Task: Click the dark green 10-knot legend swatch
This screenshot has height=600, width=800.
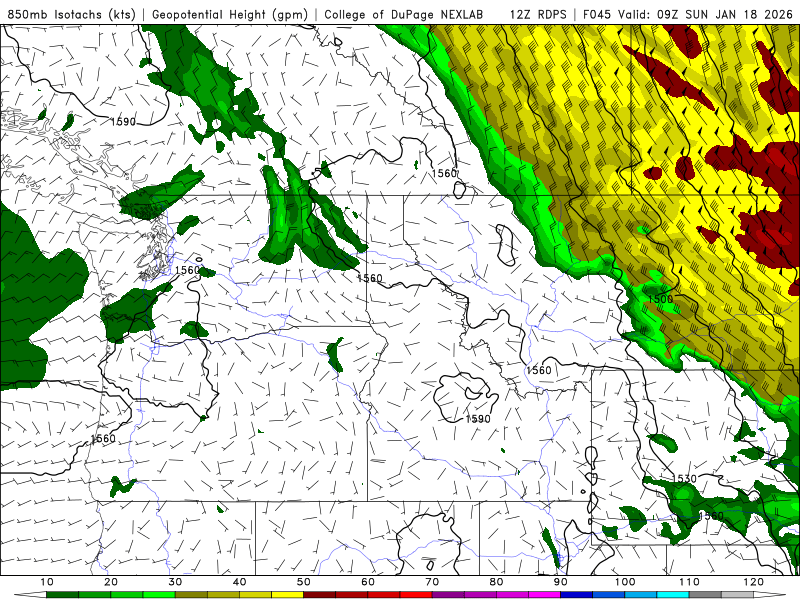Action: coord(62,595)
